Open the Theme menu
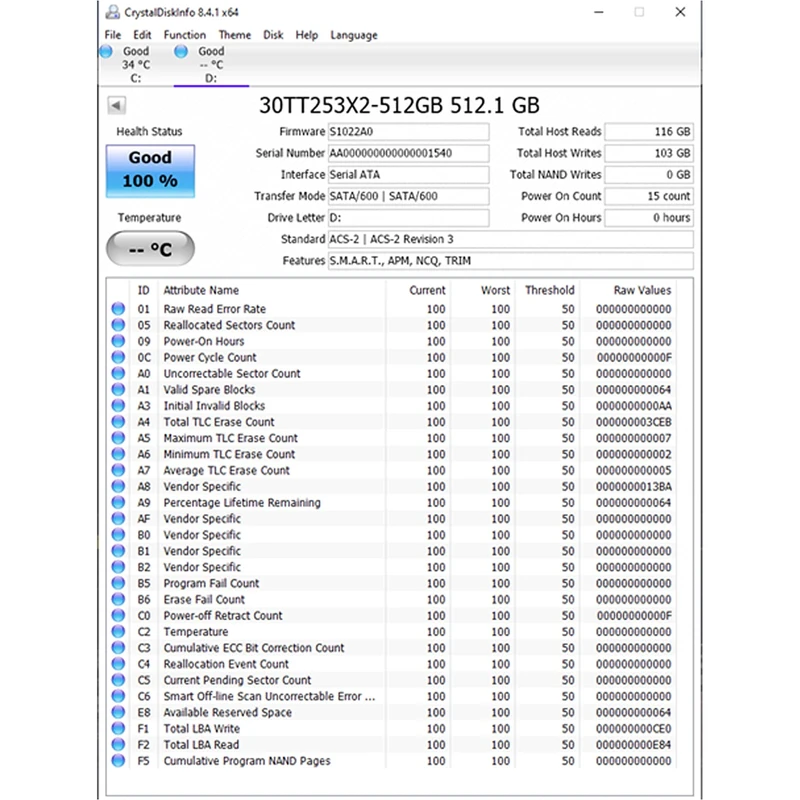 (x=235, y=35)
